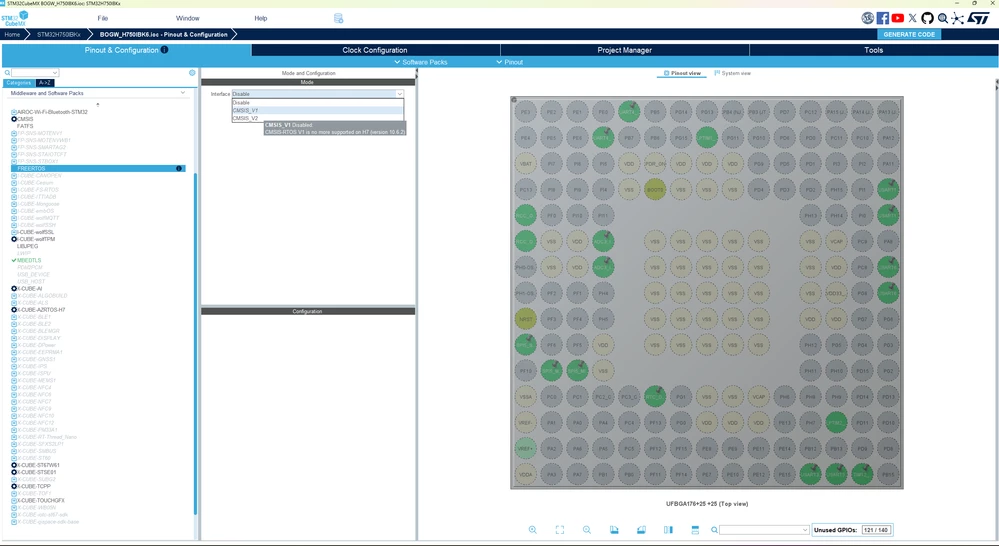Click the ST community network star icon
The height and width of the screenshot is (546, 999).
tap(958, 18)
